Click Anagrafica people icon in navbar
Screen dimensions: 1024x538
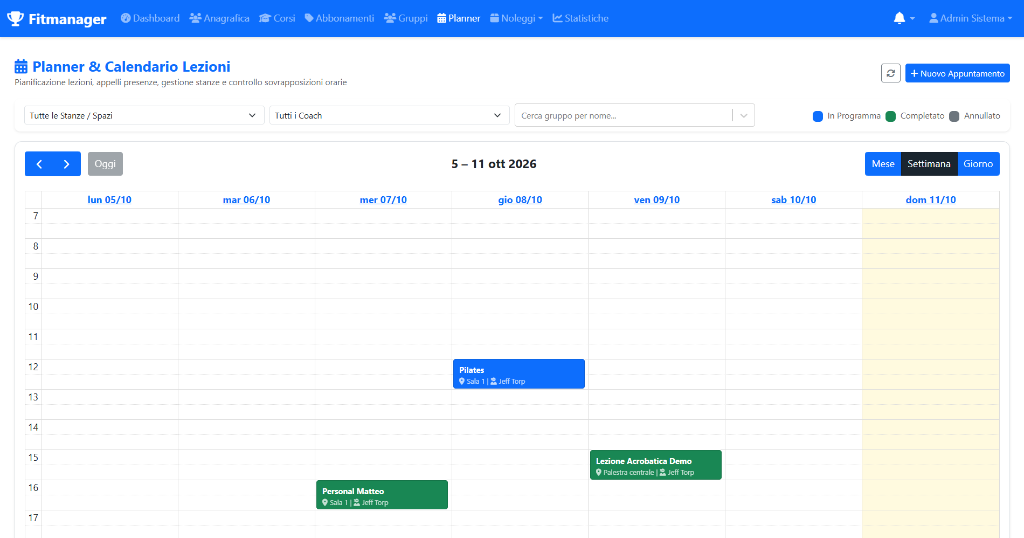click(195, 18)
